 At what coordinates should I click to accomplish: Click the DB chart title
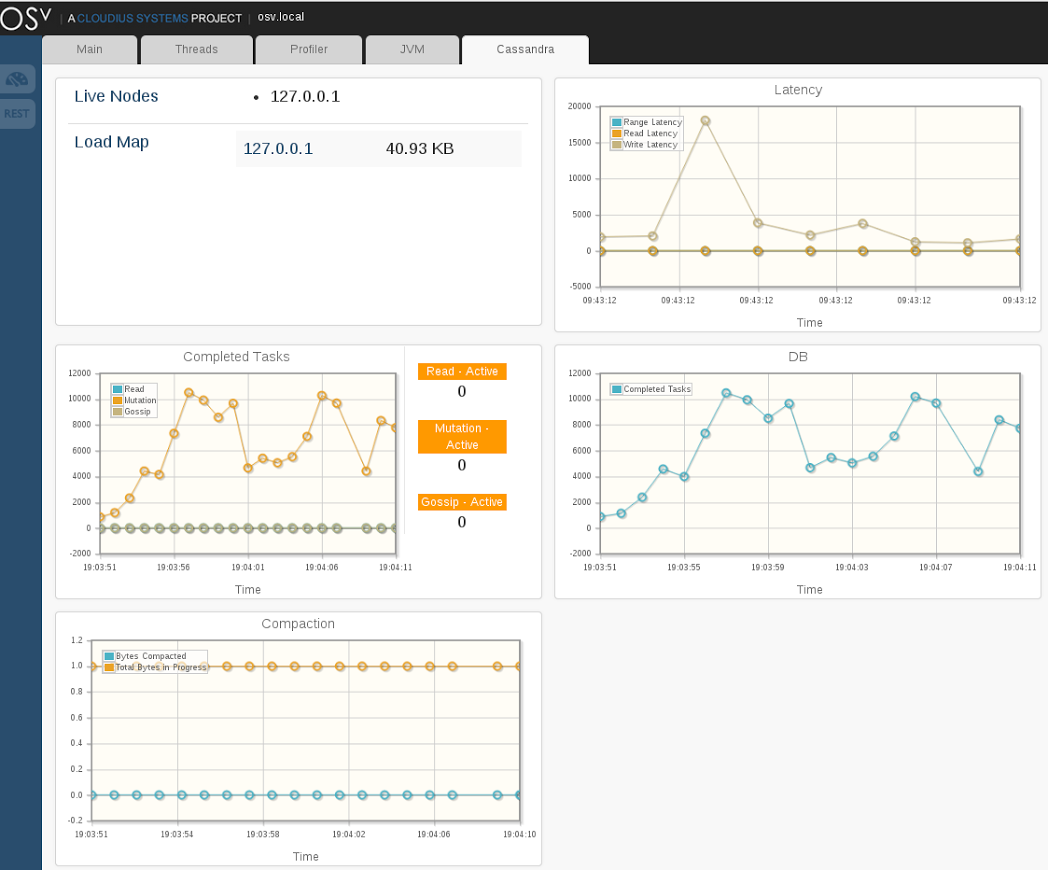(x=798, y=357)
